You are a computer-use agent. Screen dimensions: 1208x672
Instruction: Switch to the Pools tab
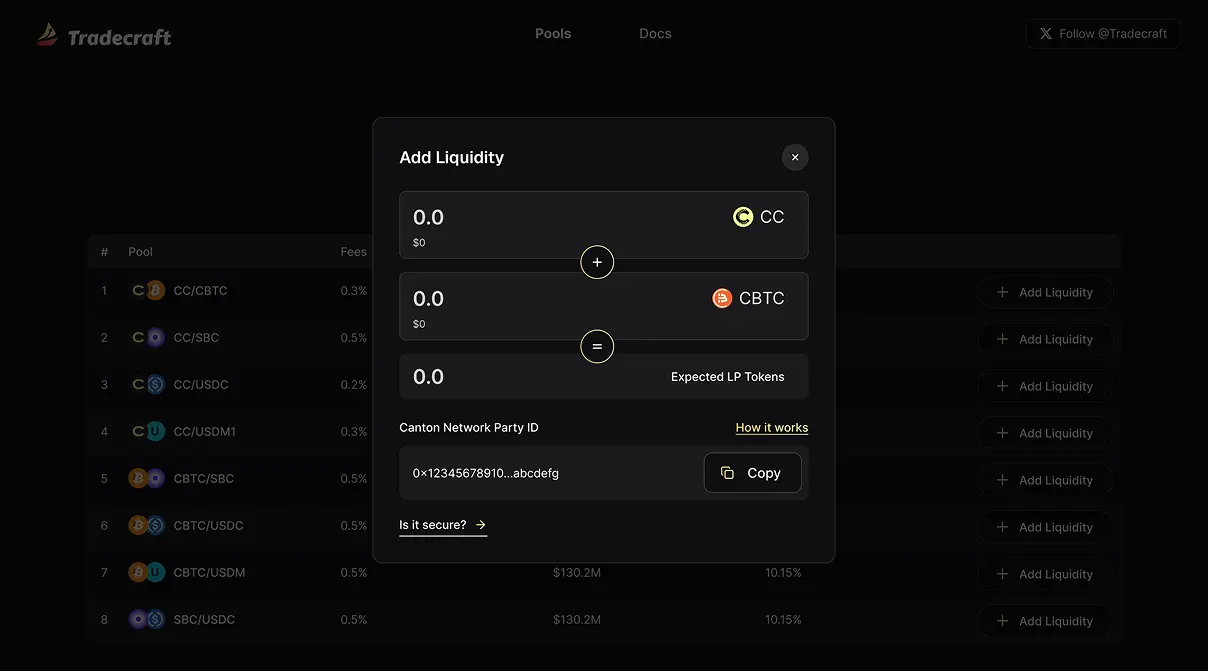553,34
